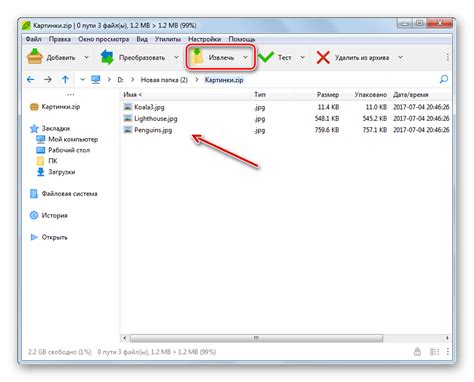This screenshot has height=382, width=474.
Task: Click the horizontal scrollbar right arrow
Action: pos(447,338)
